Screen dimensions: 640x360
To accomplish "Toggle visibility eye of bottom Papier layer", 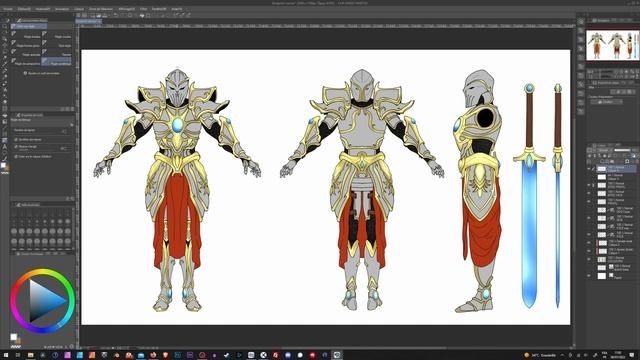I will click(589, 276).
